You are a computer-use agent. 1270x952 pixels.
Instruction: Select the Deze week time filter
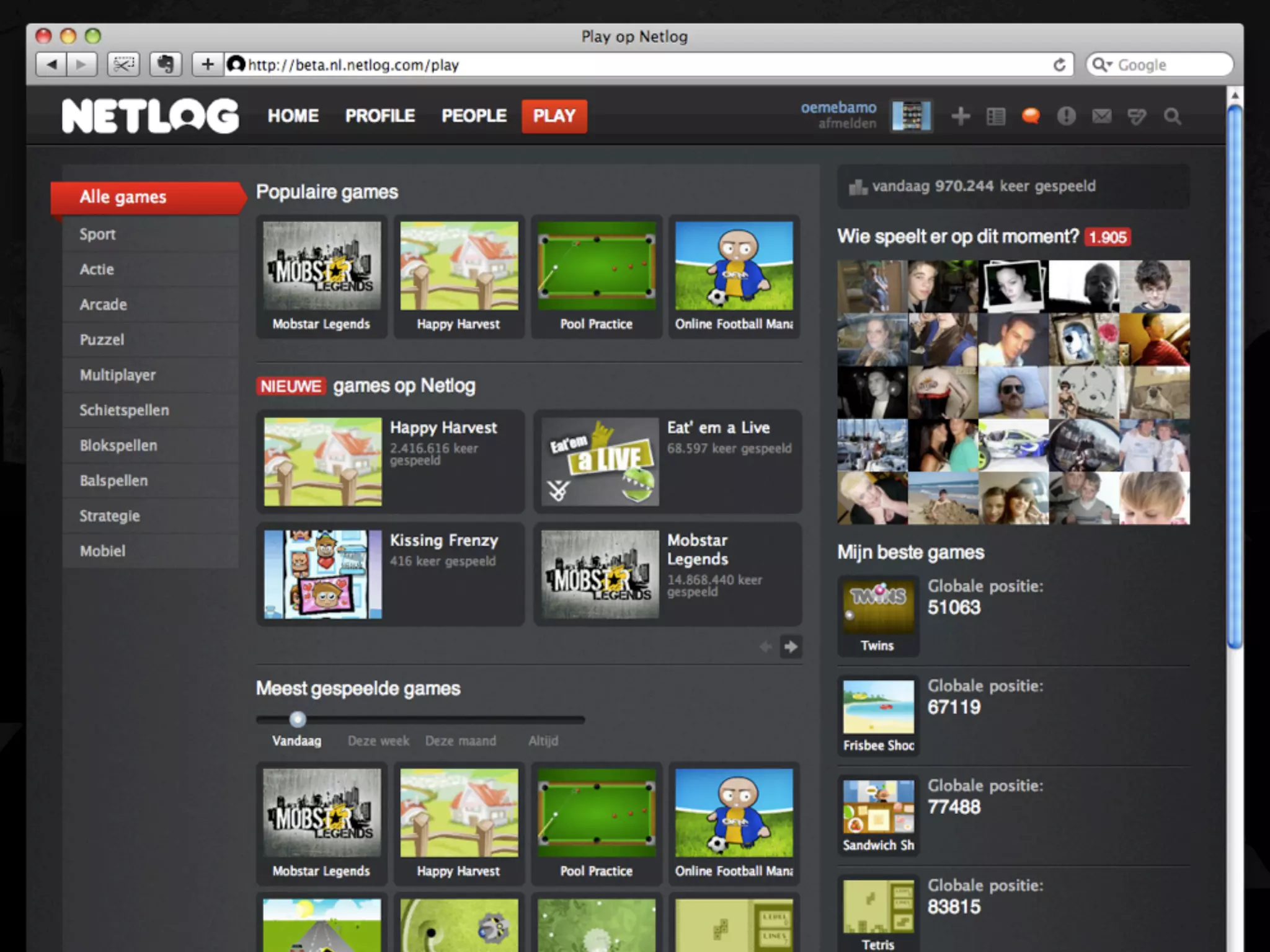[x=378, y=741]
